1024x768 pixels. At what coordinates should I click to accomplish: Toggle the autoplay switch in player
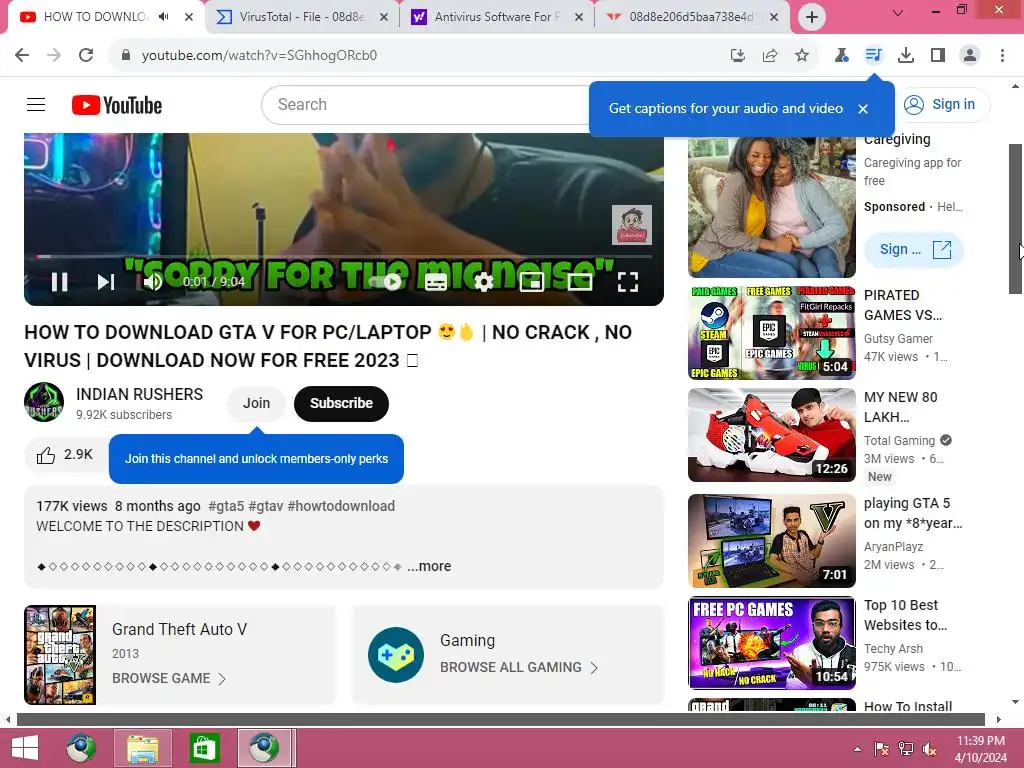point(386,282)
